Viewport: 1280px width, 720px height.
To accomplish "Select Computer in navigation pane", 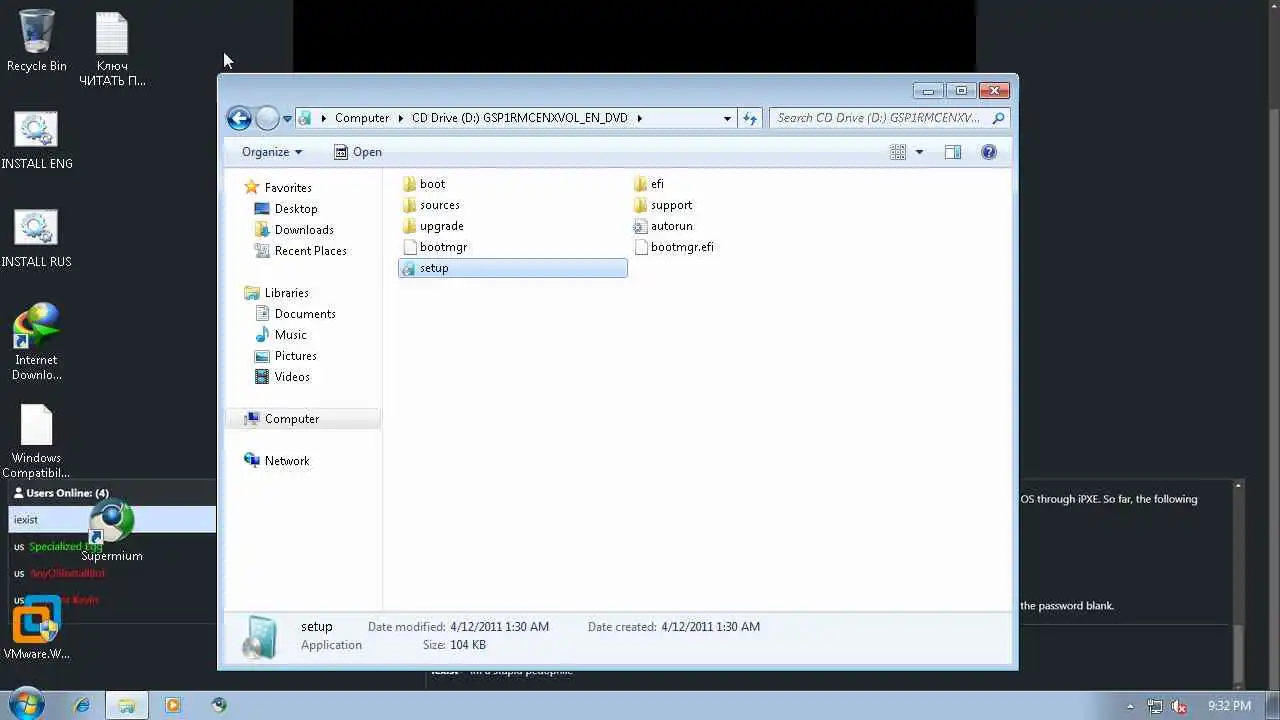I will [x=303, y=419].
